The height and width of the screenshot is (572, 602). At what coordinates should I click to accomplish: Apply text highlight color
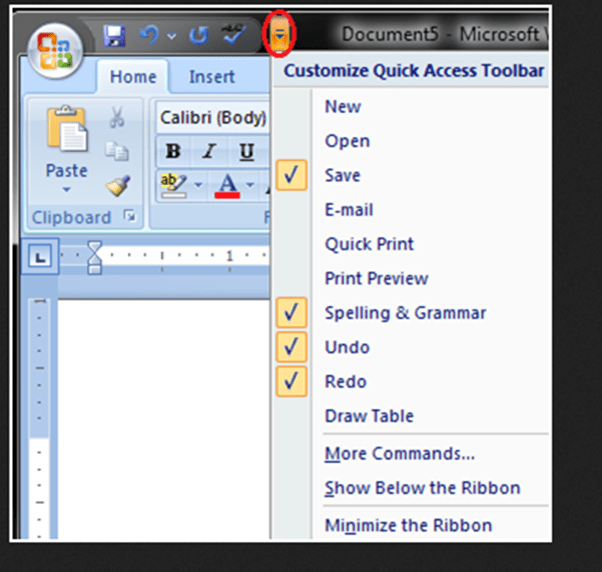pos(174,186)
